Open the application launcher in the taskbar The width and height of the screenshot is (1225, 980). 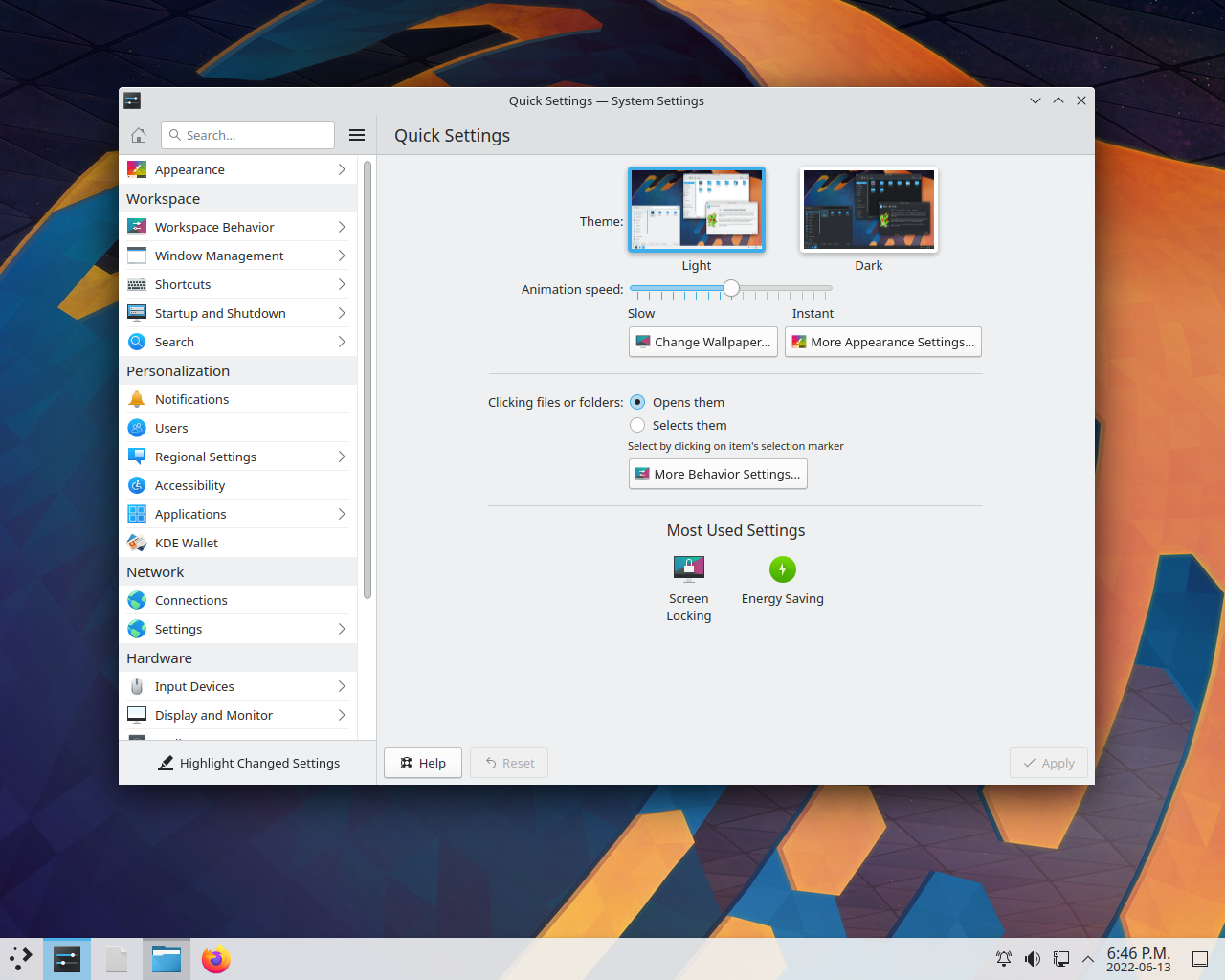[x=21, y=959]
